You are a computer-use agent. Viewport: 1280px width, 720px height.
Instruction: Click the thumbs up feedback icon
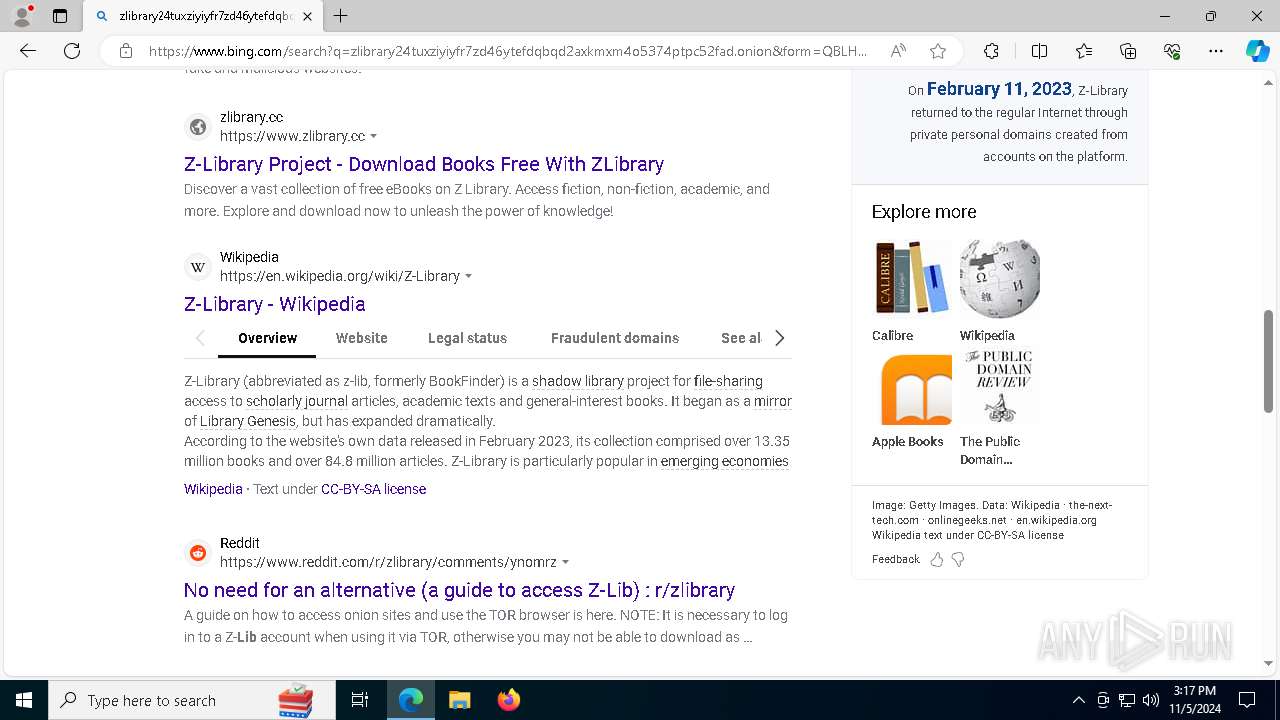pyautogui.click(x=937, y=560)
